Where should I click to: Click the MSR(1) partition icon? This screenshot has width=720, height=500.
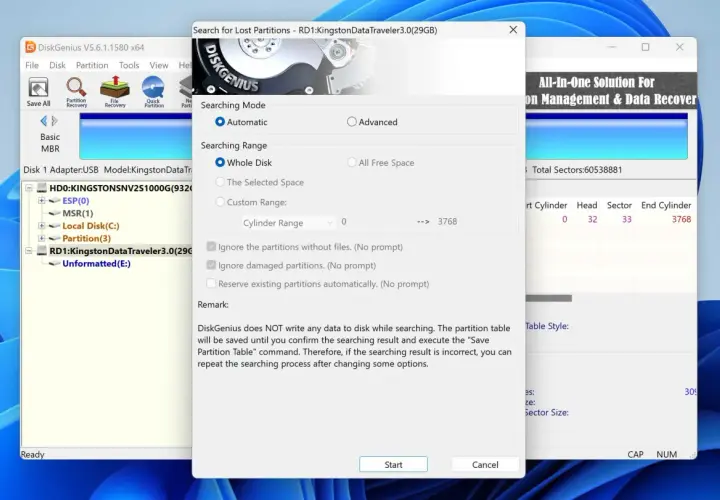click(x=55, y=213)
